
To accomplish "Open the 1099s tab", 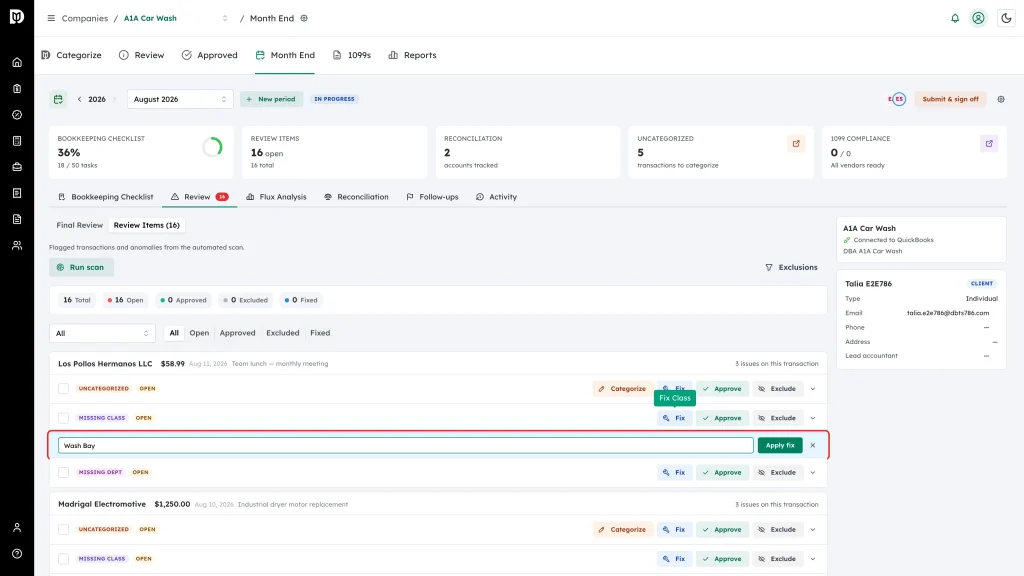I will (x=352, y=55).
